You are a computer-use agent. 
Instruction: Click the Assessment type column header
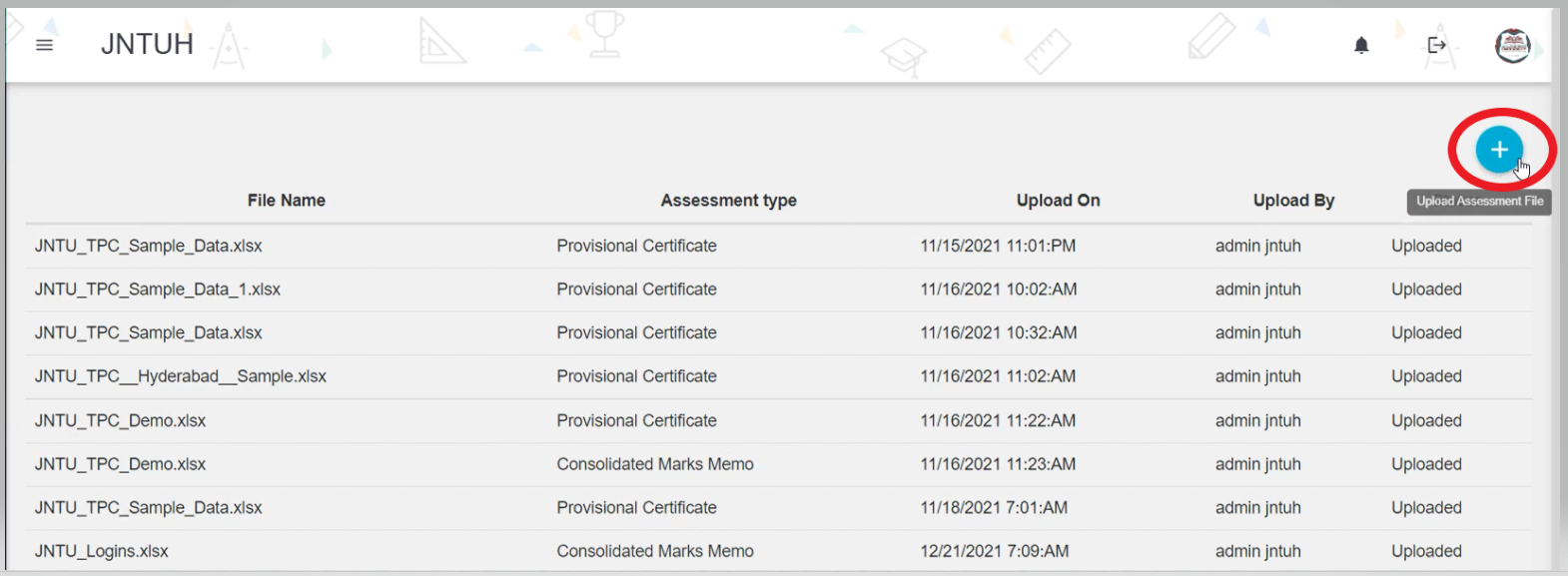click(728, 201)
